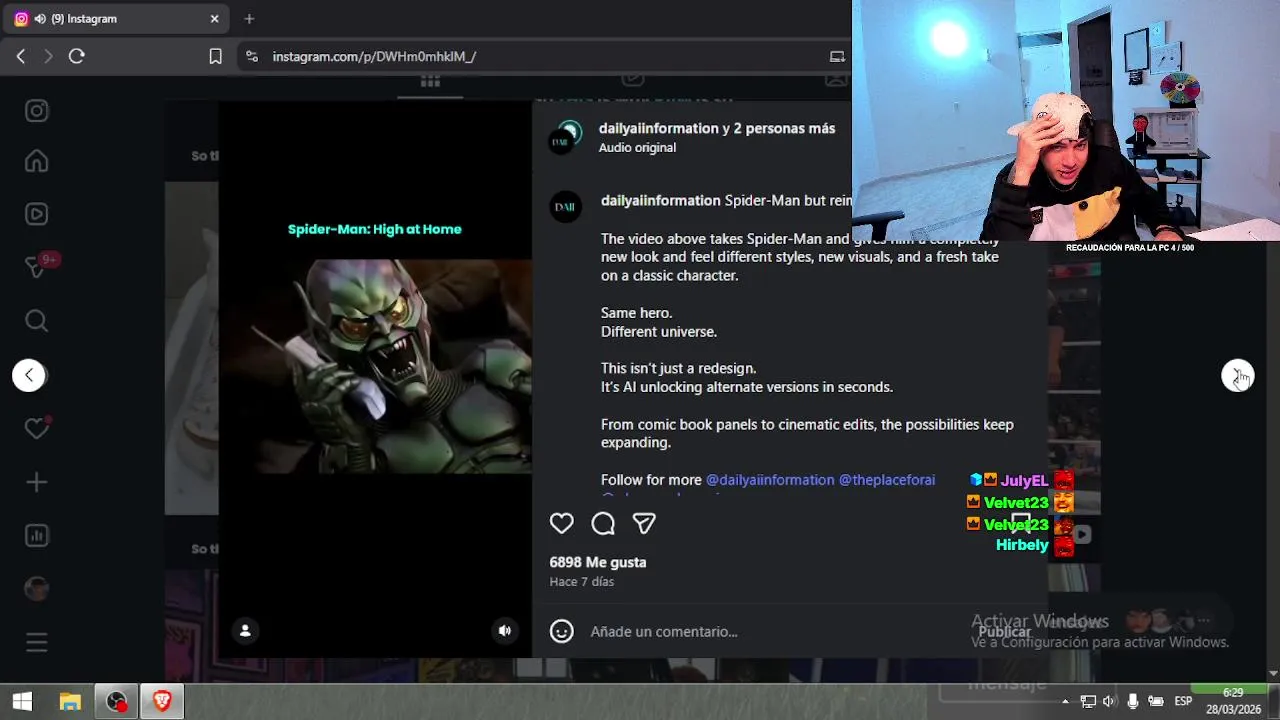Go to next post arrow
Screen dimensions: 1280x720
[1237, 375]
